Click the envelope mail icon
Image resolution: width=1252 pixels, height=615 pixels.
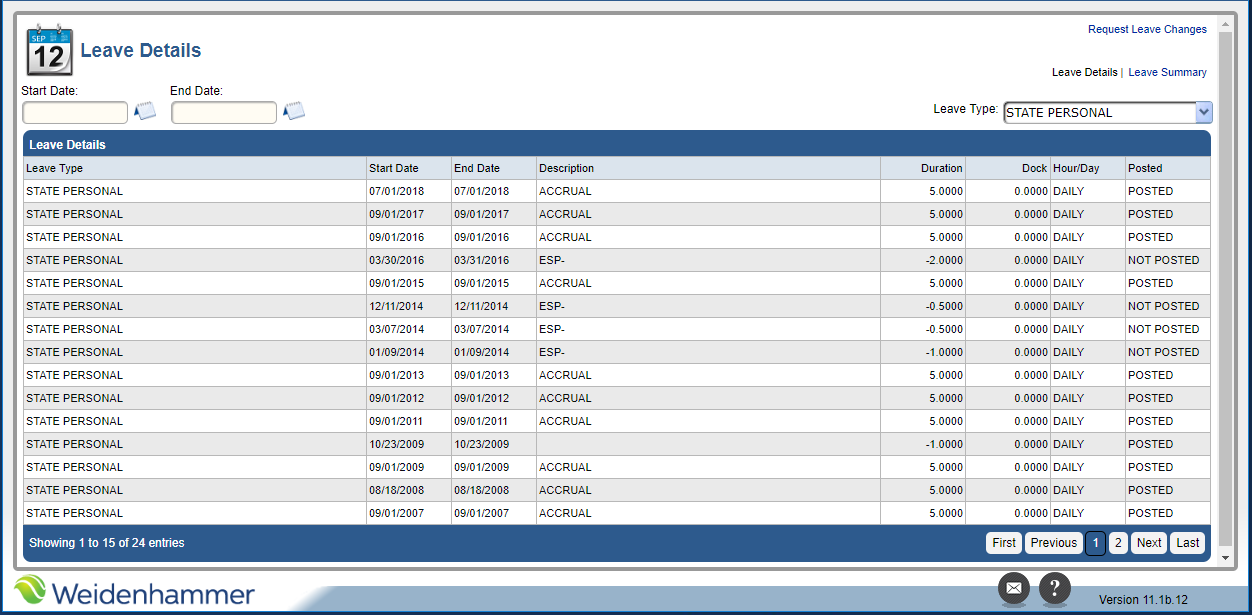coord(1013,588)
